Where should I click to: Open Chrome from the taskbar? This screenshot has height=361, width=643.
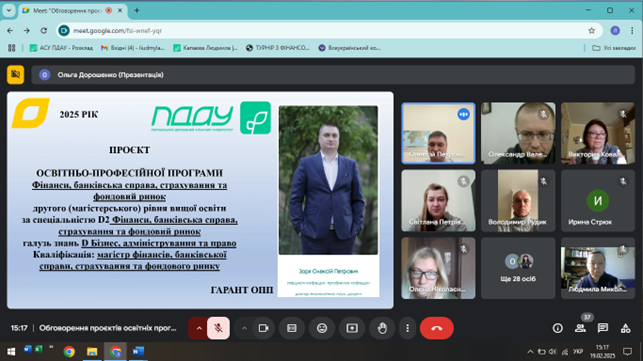point(69,352)
